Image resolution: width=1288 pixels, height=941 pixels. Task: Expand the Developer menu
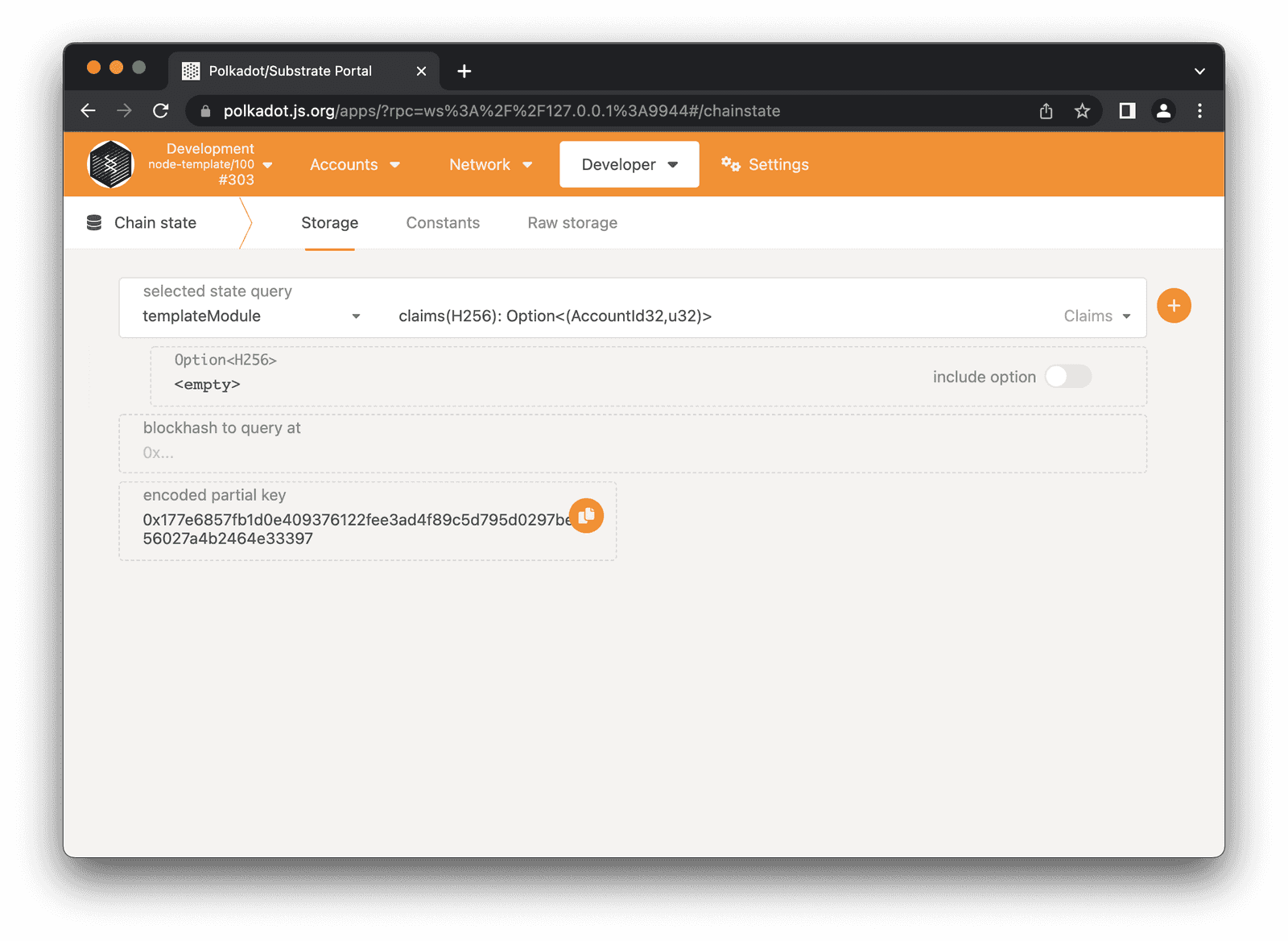(x=629, y=164)
